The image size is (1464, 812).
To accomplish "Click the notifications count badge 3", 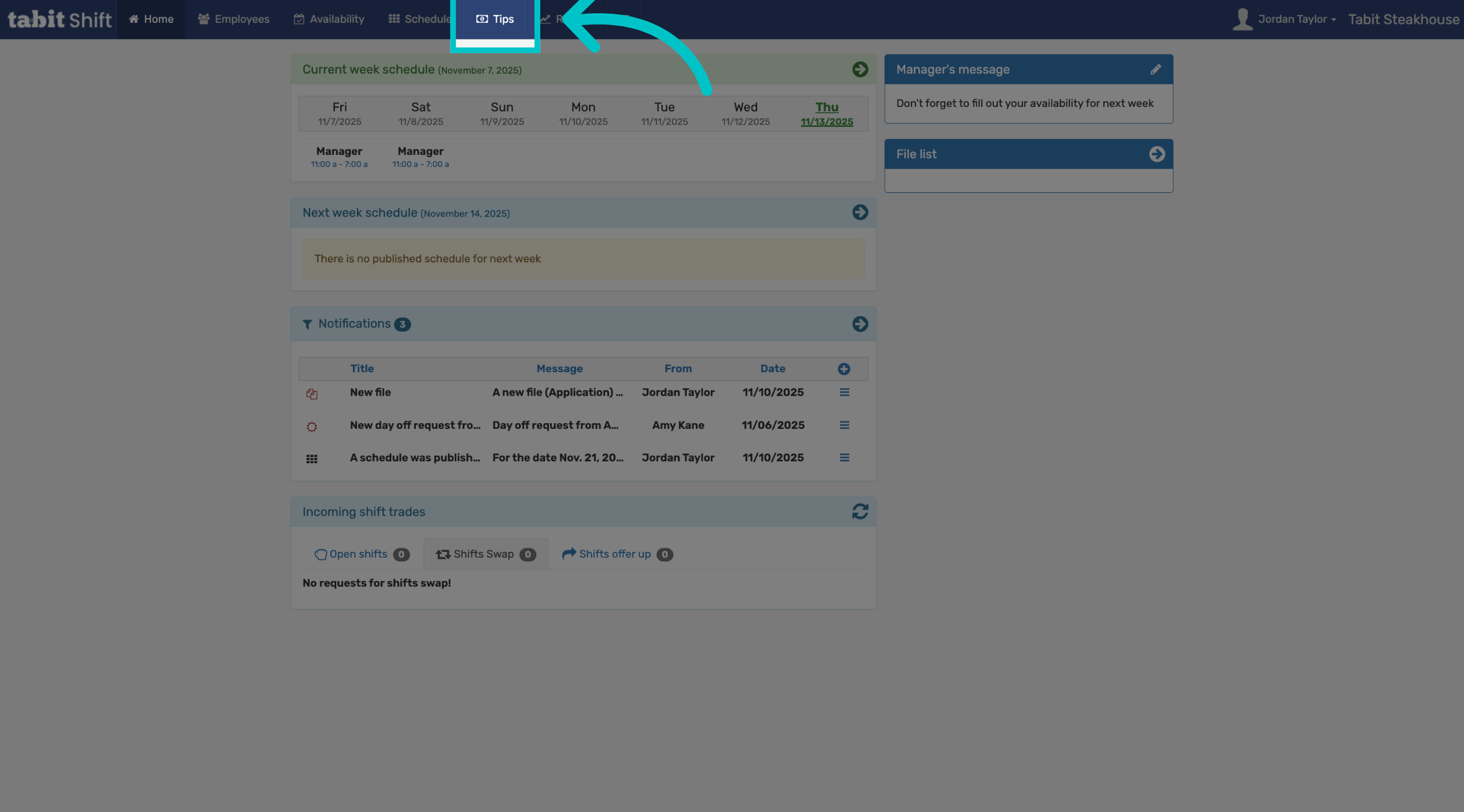I will point(403,324).
